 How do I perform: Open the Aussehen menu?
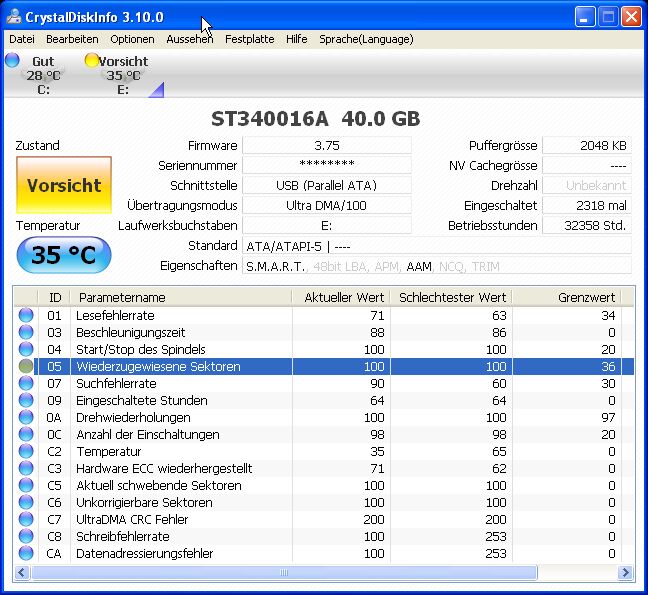coord(190,39)
